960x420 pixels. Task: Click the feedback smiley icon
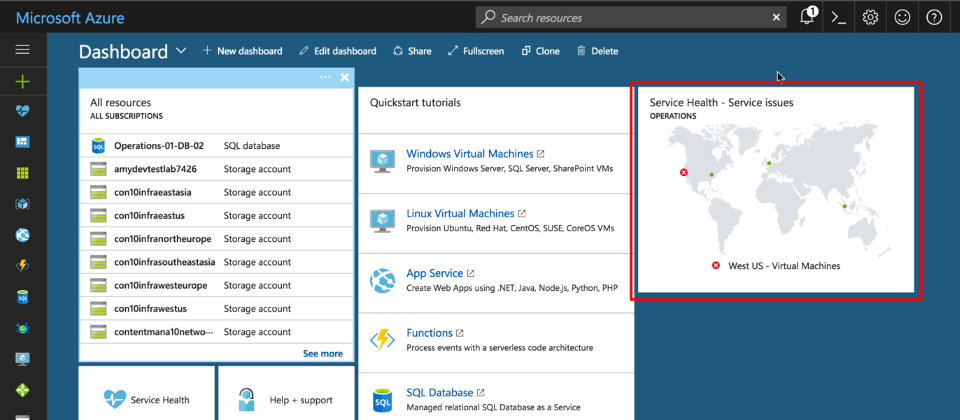(902, 18)
